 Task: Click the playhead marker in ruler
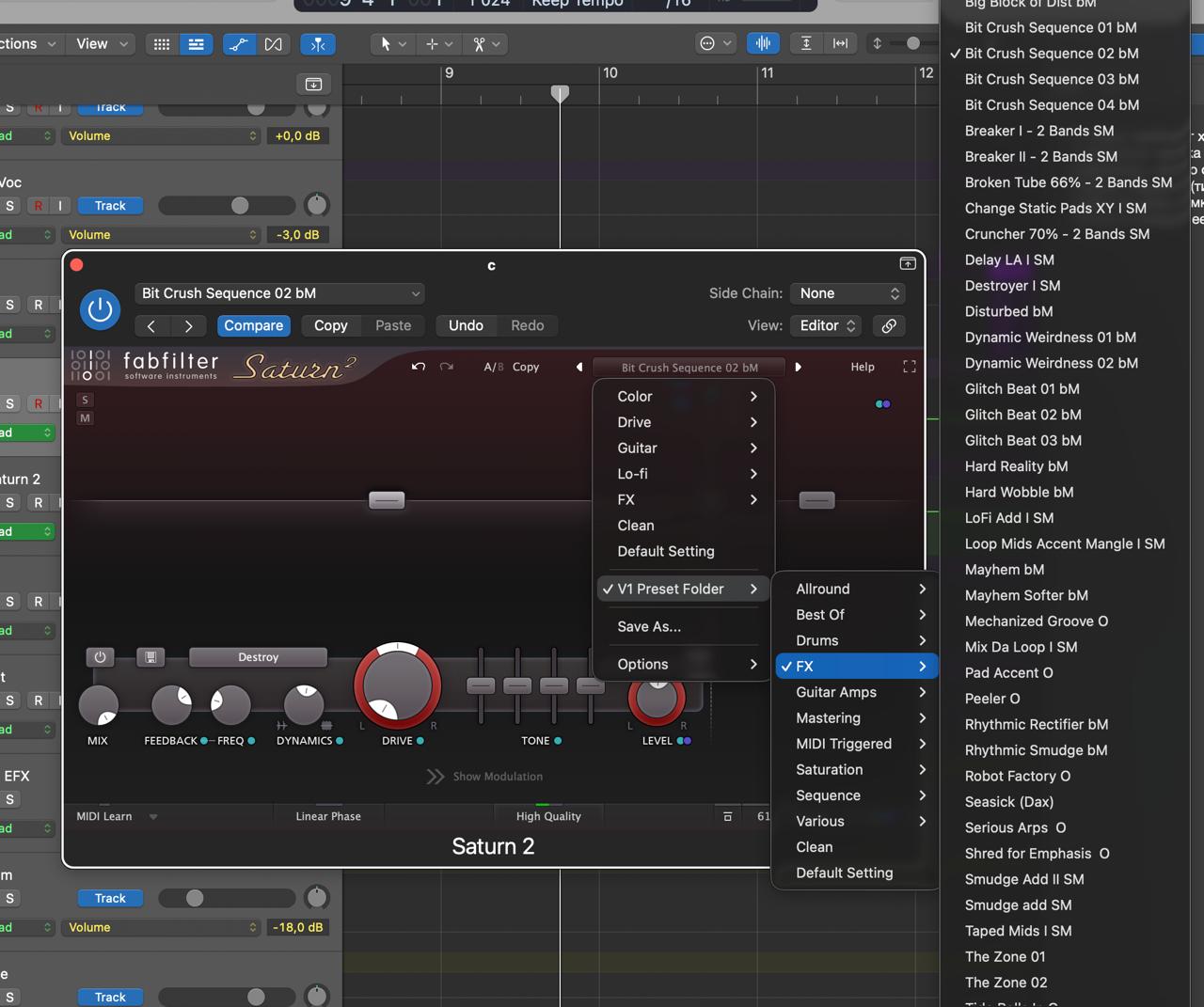pyautogui.click(x=560, y=93)
